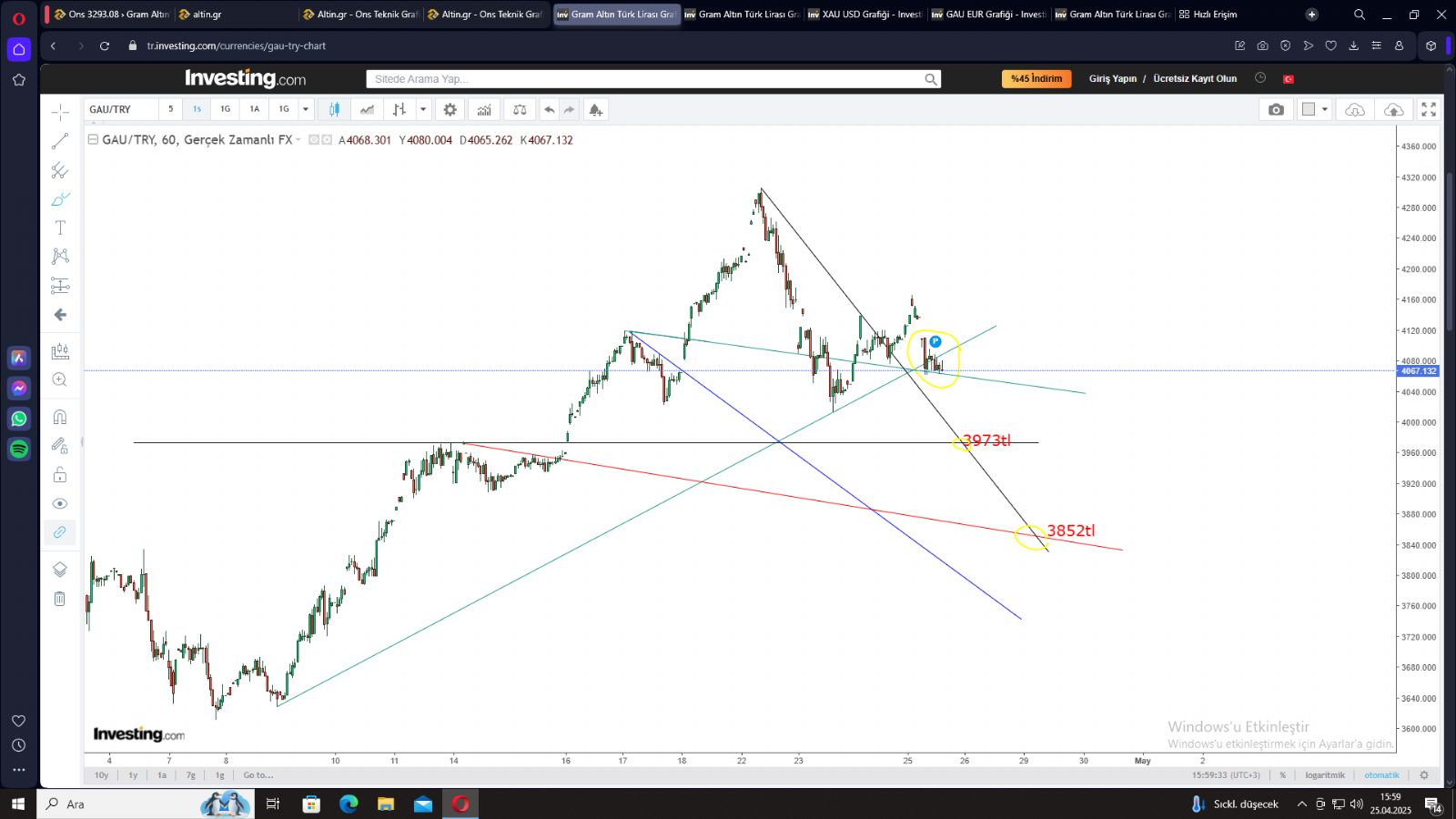Select the candlestick chart style
The image size is (1456, 819).
(x=334, y=109)
